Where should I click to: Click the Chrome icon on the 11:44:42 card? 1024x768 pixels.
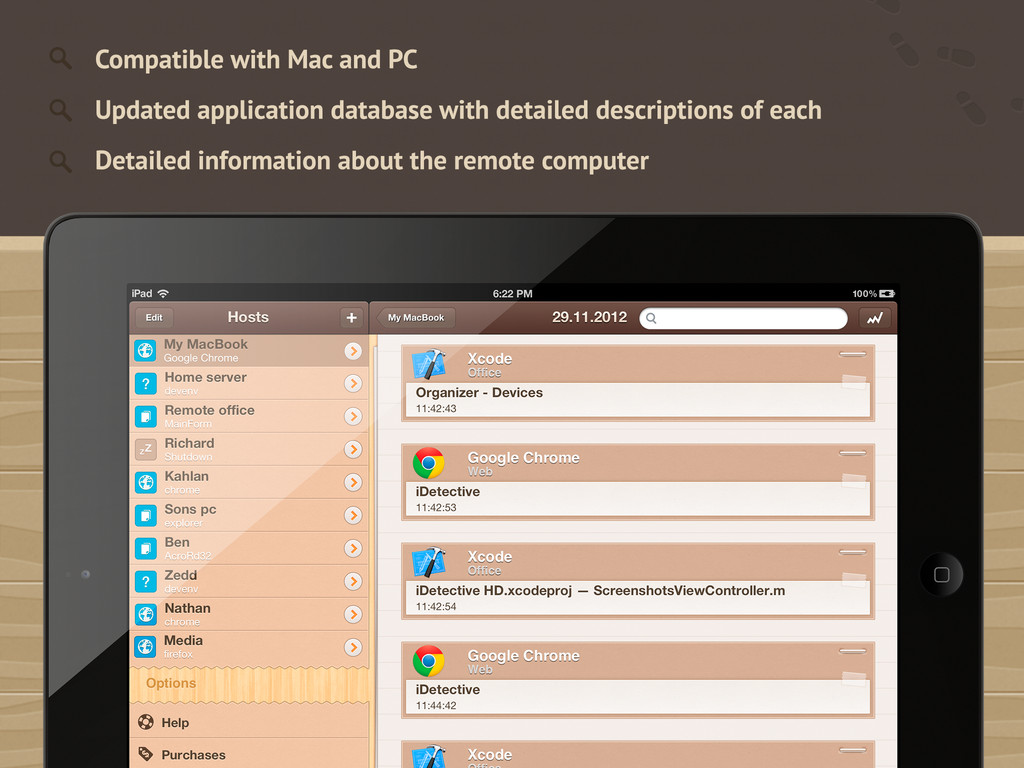point(429,661)
